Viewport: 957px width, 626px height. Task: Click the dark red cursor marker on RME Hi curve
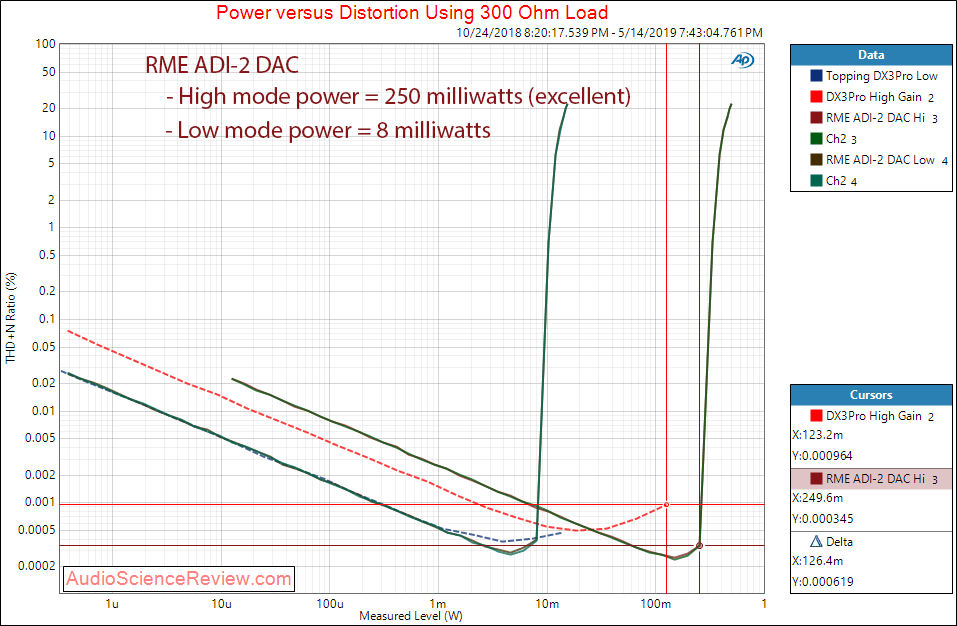699,545
